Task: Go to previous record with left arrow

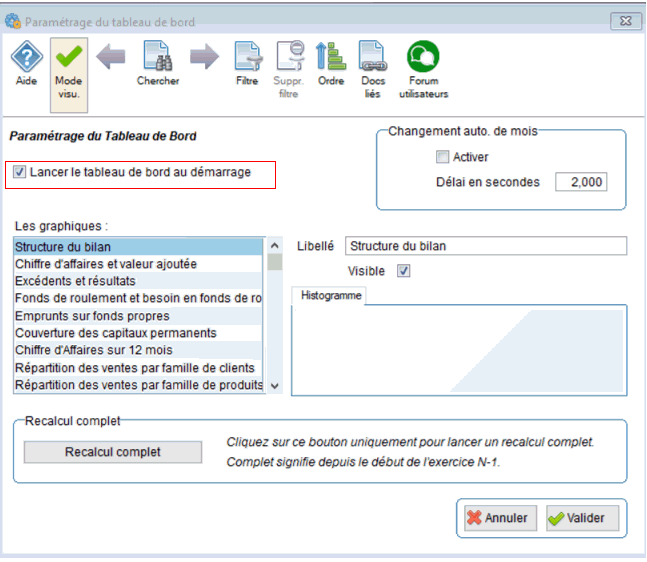Action: 111,58
